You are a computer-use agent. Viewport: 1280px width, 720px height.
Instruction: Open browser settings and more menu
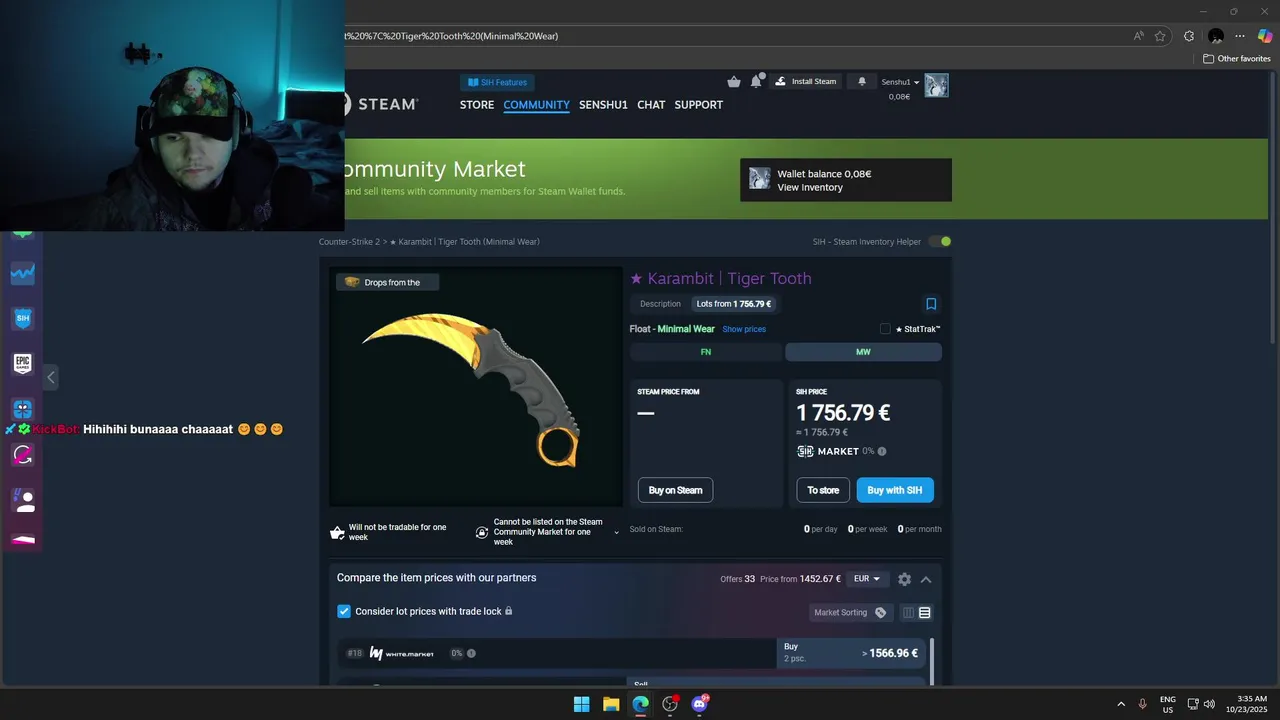1240,36
